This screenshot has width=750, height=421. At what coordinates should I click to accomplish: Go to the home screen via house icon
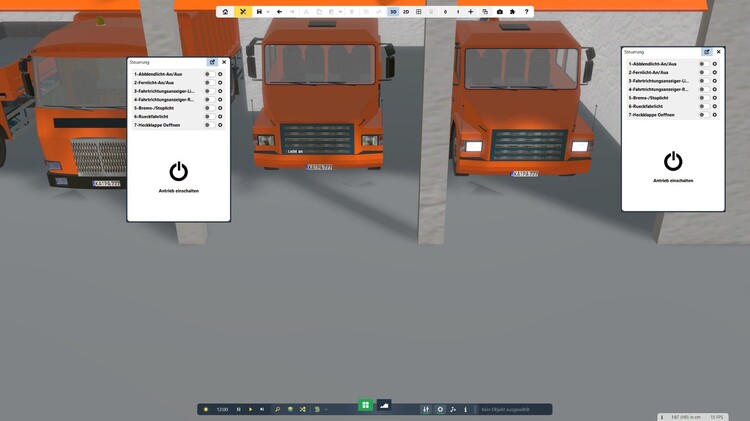click(225, 11)
